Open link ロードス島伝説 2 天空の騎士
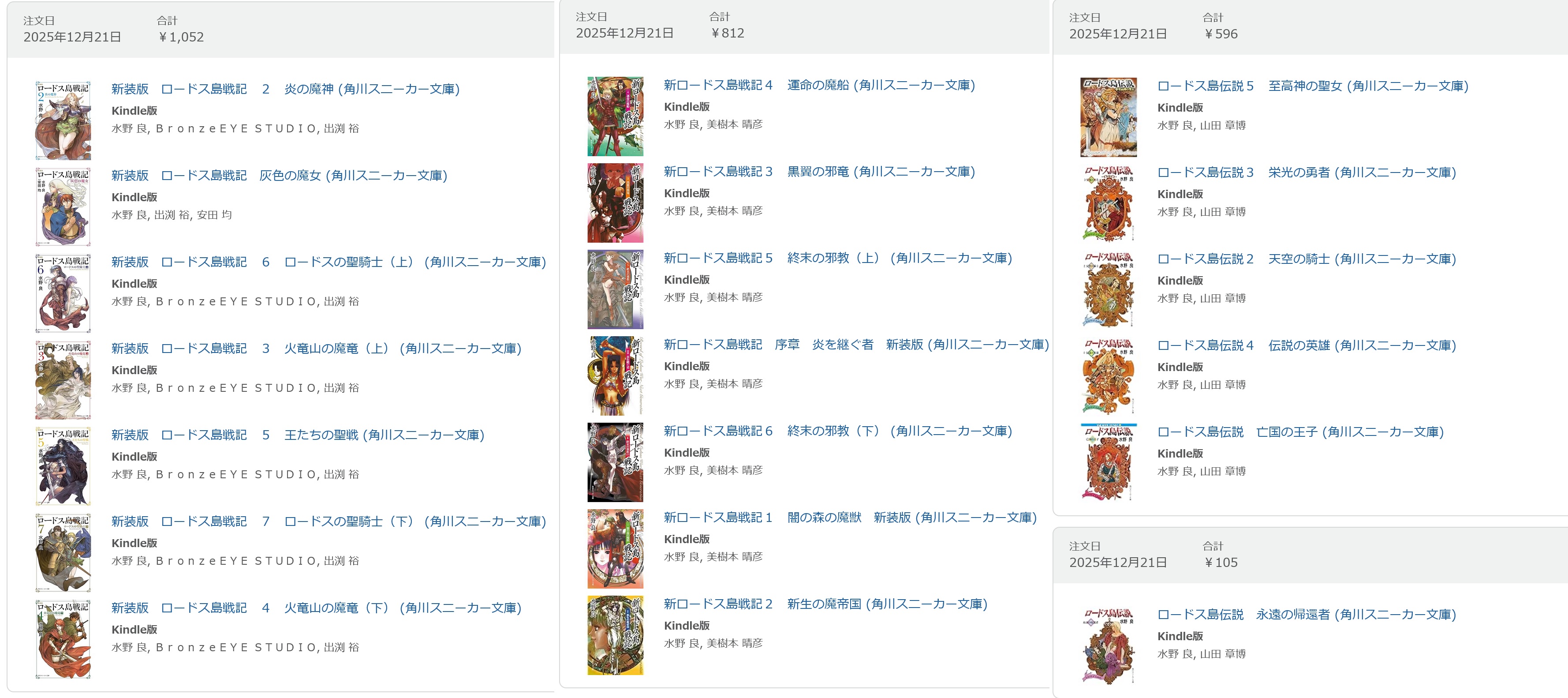The height and width of the screenshot is (698, 1568). 1307,259
